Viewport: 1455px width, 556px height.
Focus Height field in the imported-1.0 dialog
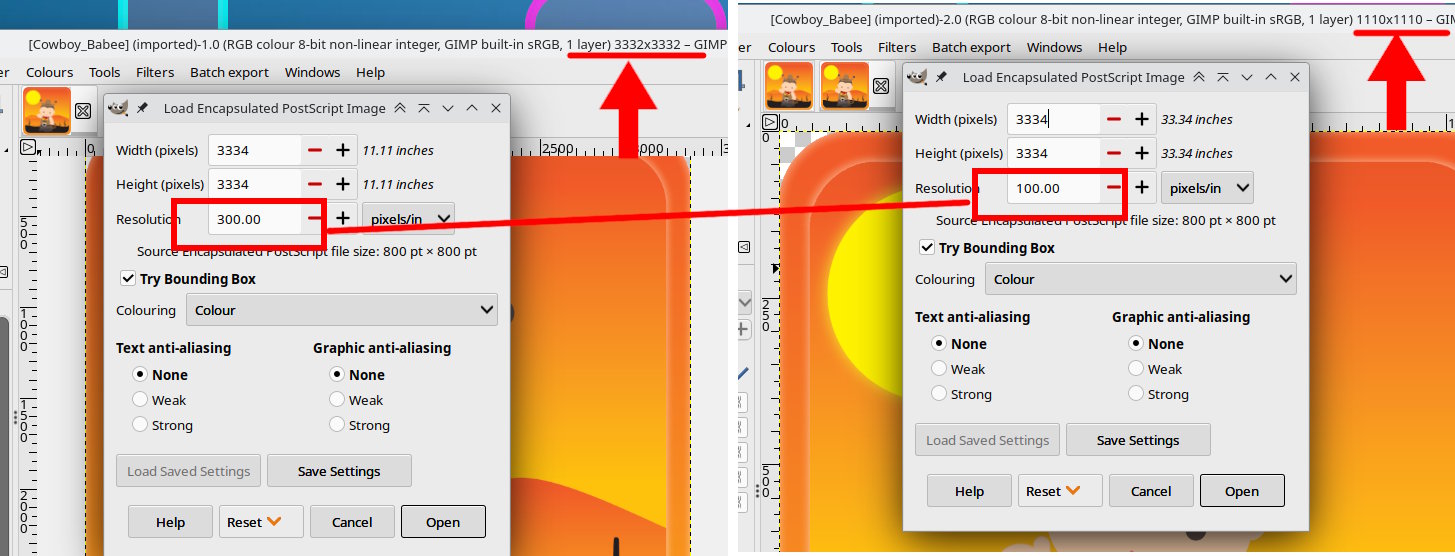point(255,184)
